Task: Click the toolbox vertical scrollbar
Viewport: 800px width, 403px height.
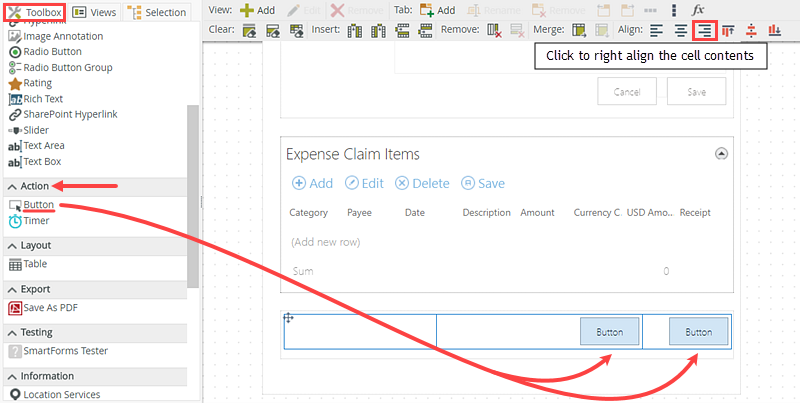Action: pos(193,196)
